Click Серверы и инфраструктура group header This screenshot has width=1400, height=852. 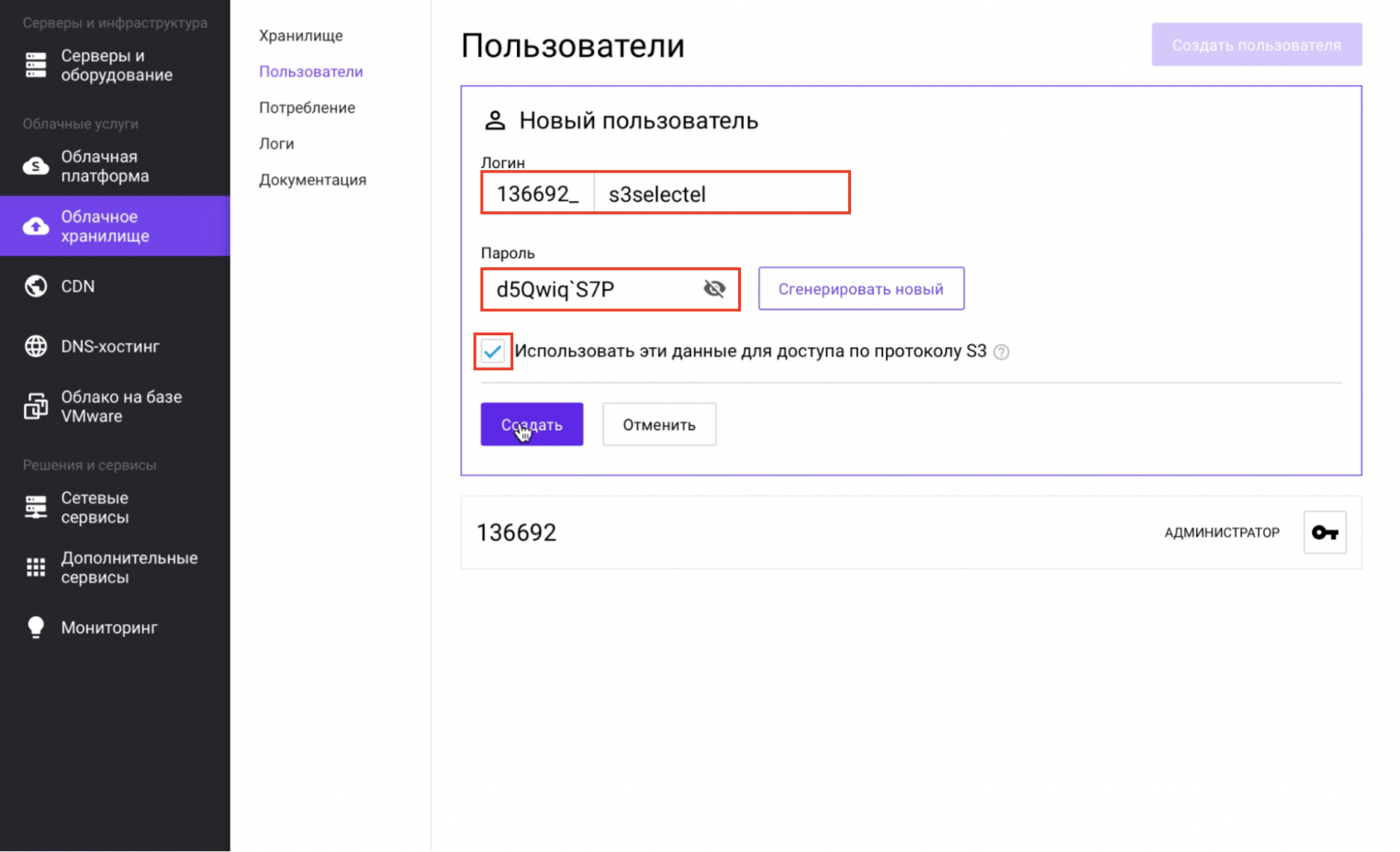click(x=115, y=23)
